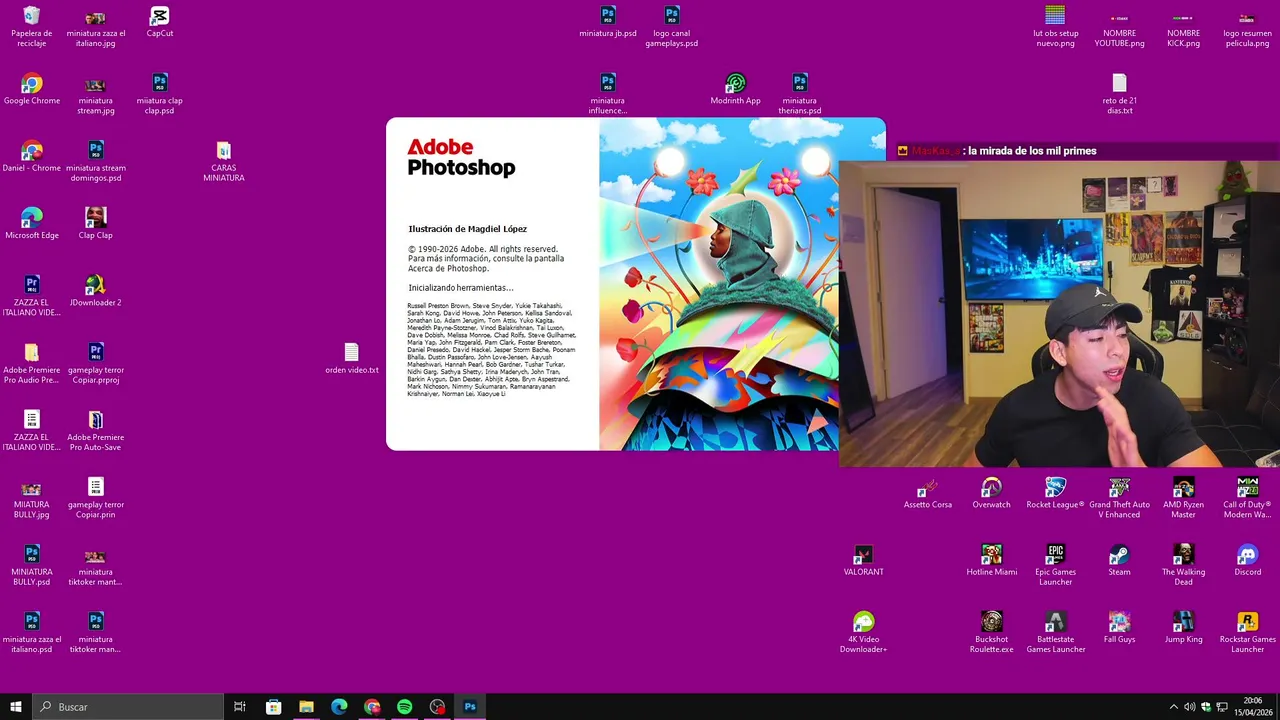Open Windows Security tray icon
This screenshot has width=1280, height=720.
click(1205, 707)
